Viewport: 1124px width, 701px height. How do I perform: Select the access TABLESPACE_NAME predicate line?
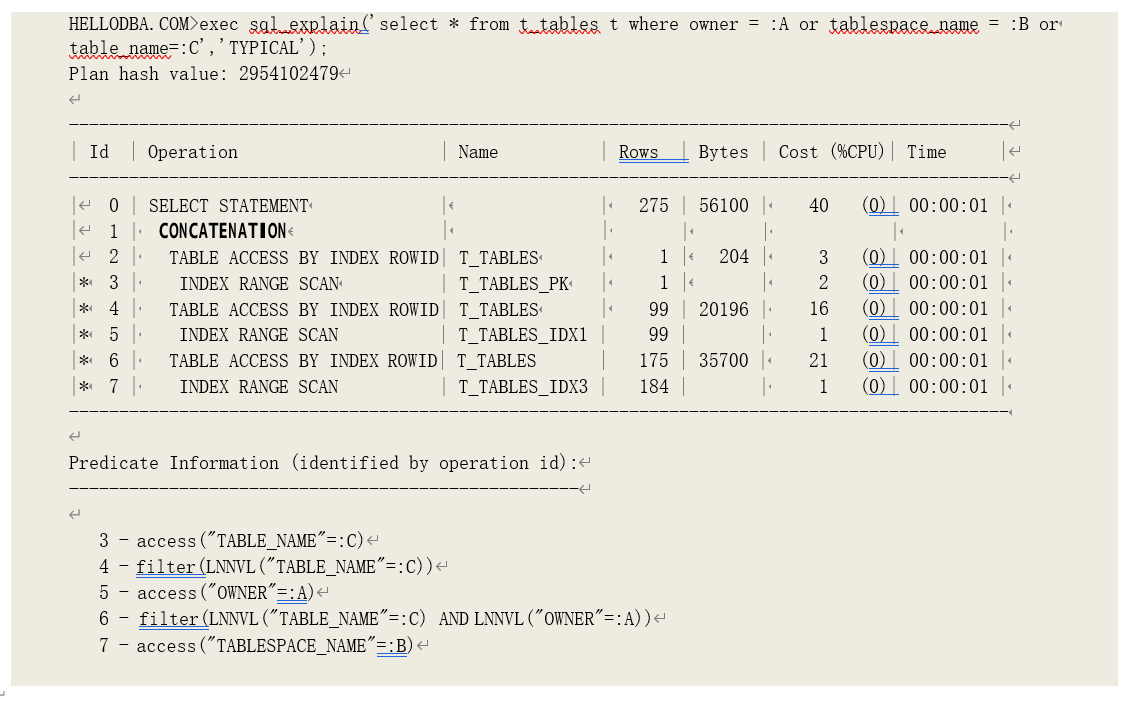pos(273,646)
